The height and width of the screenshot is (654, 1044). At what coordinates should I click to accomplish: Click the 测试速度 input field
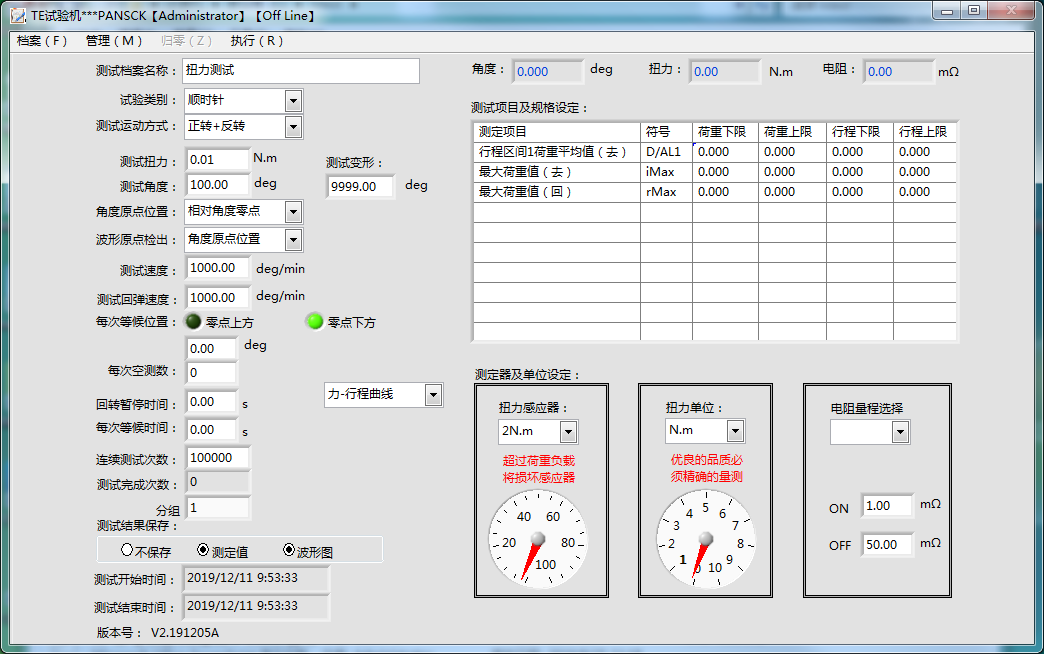(x=218, y=268)
